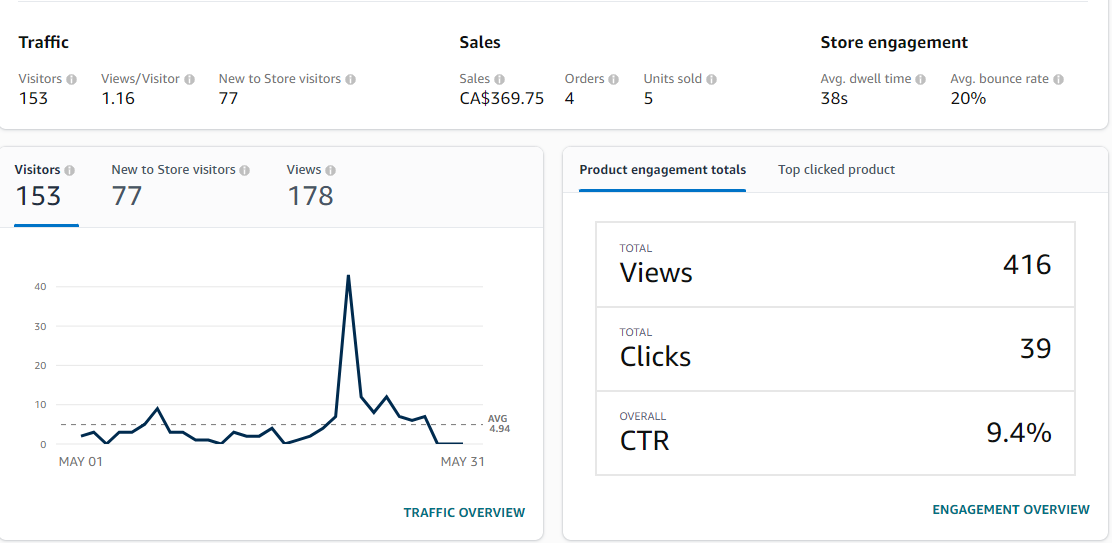This screenshot has width=1112, height=543.
Task: Switch chart to New to Store visitors tab
Action: click(181, 186)
